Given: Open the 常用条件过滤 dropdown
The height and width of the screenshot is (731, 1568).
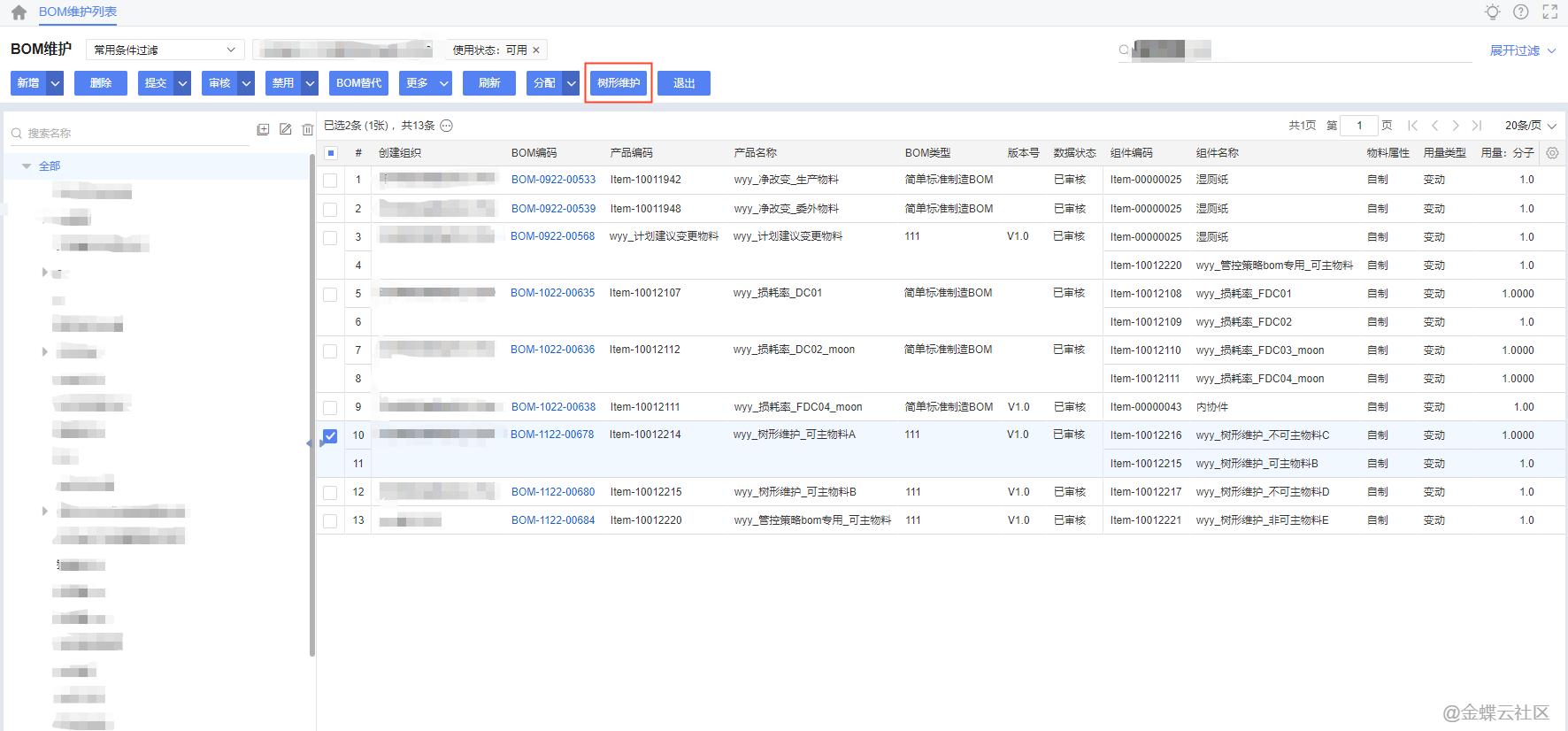Looking at the screenshot, I should (x=165, y=50).
